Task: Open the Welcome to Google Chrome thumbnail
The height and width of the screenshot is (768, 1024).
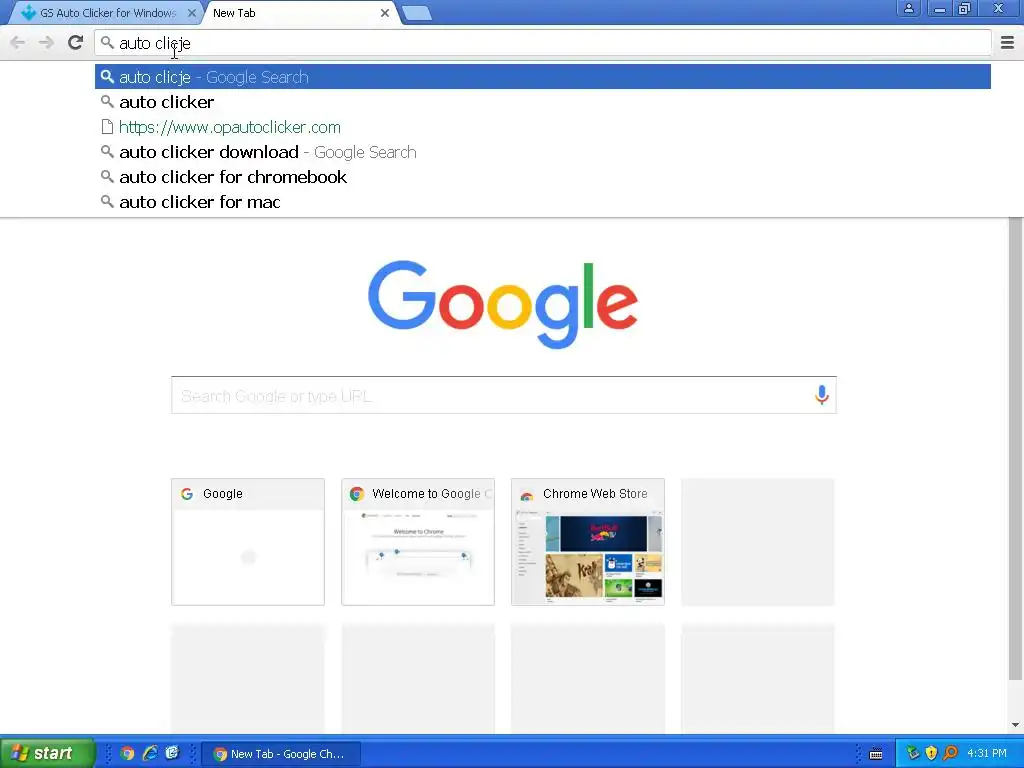Action: tap(418, 542)
